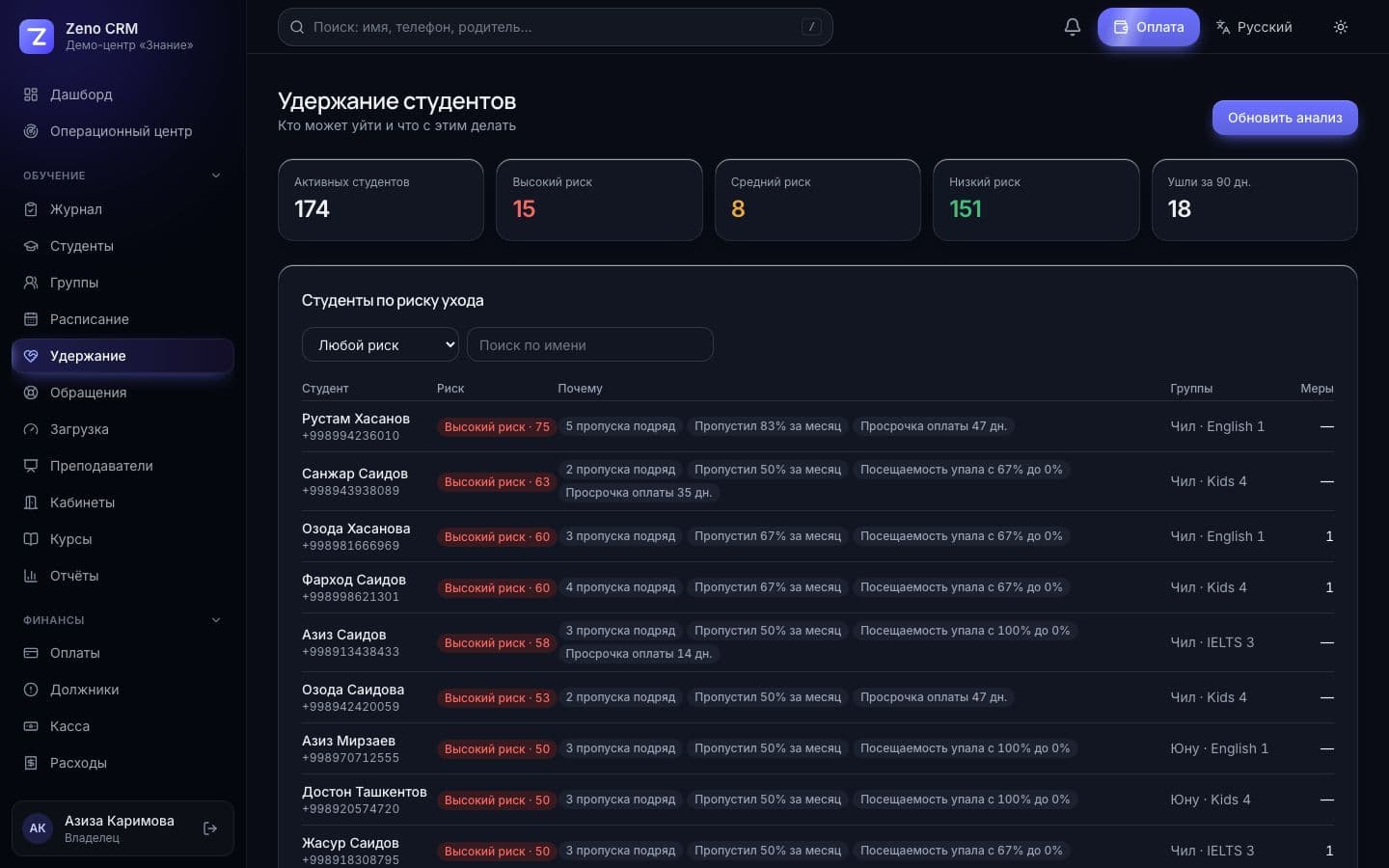The width and height of the screenshot is (1389, 868).
Task: Collapse the ОБУЧЕНИЕ section chevron
Action: tap(216, 176)
